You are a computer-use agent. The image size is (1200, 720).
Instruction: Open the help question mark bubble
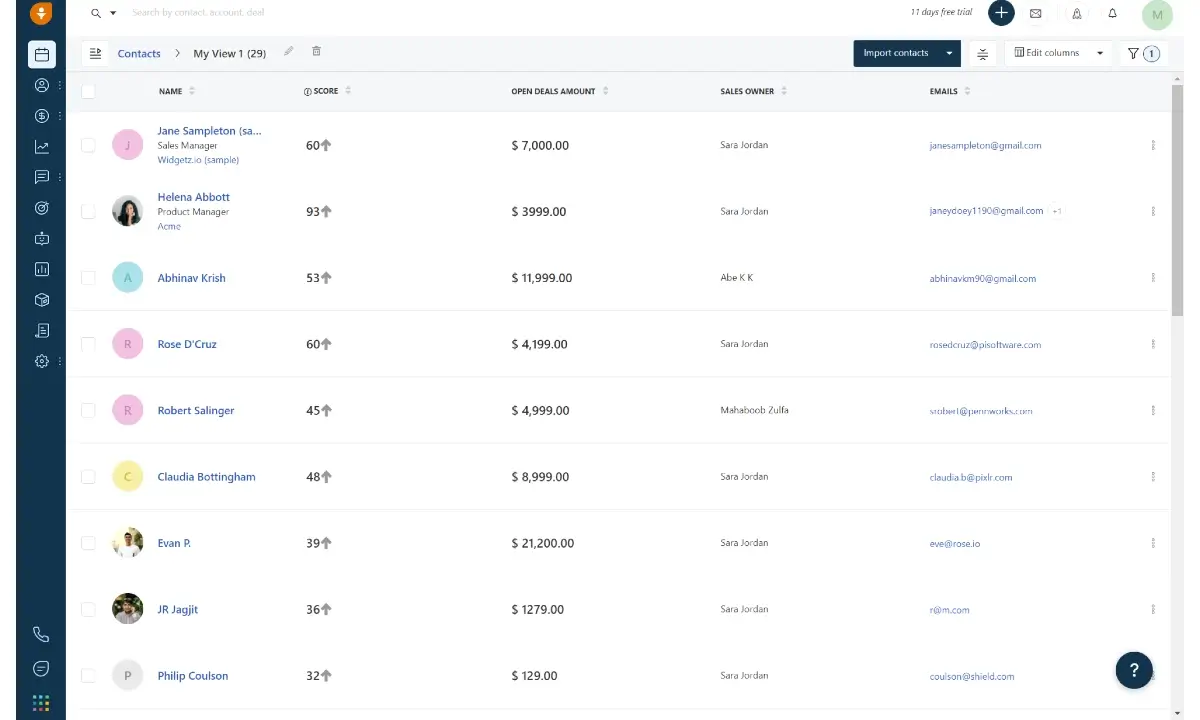point(1133,670)
